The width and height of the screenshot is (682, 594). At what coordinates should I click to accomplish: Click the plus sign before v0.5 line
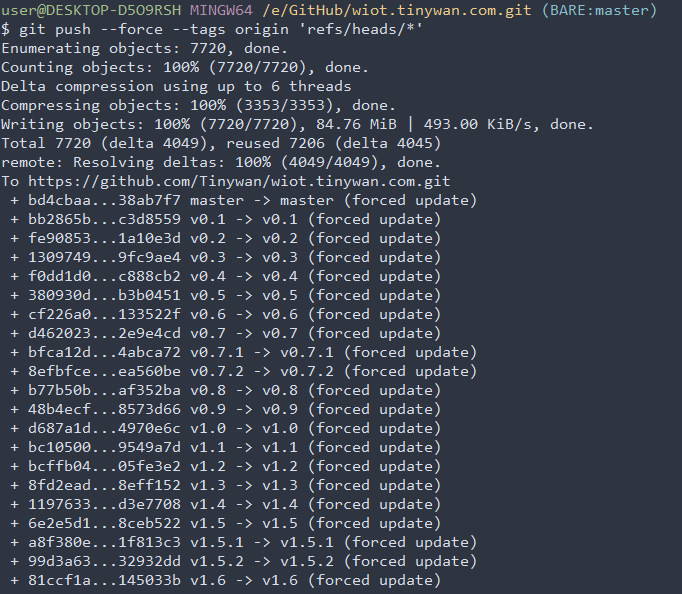click(x=15, y=296)
